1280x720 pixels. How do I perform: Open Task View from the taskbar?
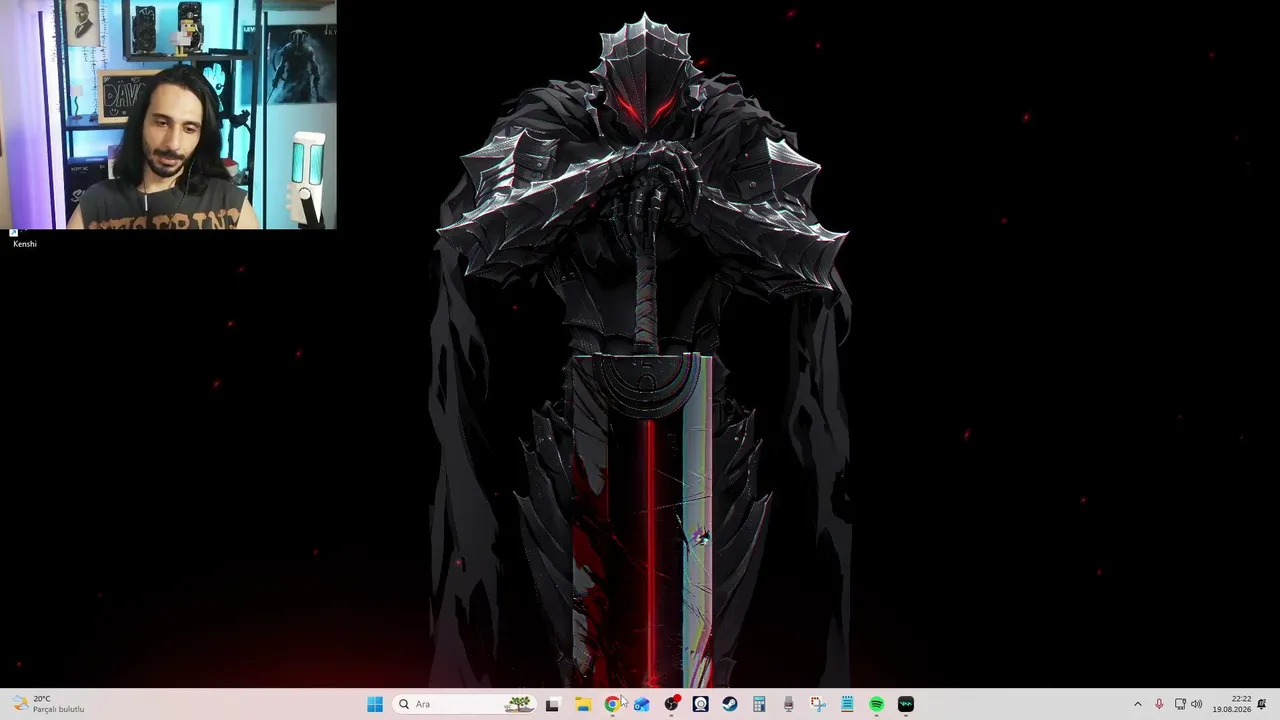552,704
